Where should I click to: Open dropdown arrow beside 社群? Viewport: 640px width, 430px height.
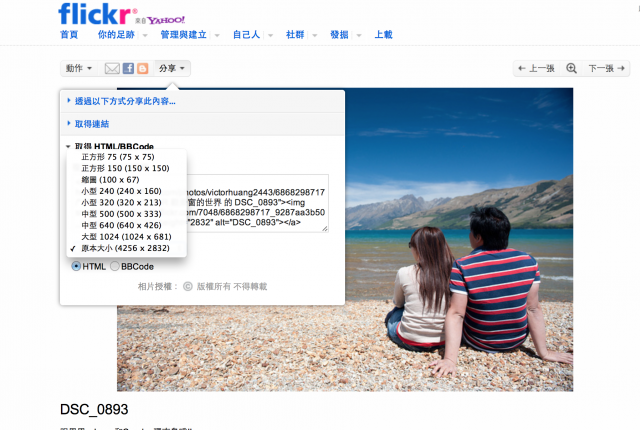tap(315, 35)
